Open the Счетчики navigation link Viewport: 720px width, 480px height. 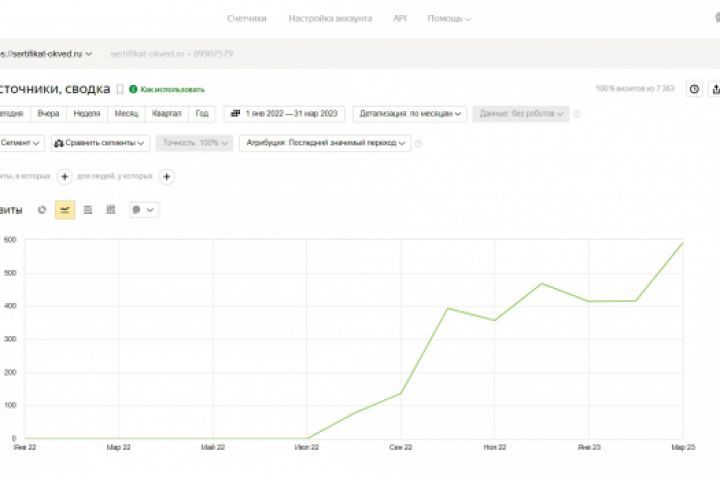[247, 18]
